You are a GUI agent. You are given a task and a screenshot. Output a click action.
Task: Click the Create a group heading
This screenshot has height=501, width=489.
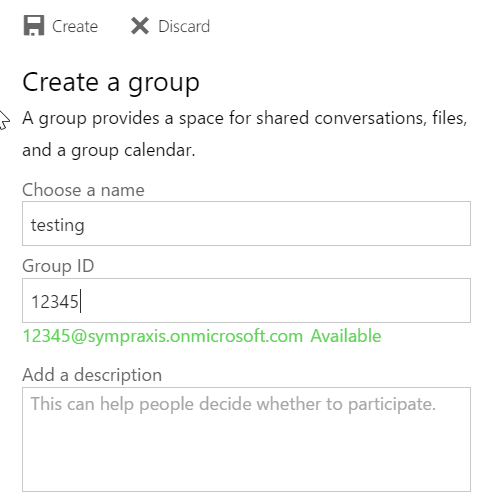click(x=111, y=83)
